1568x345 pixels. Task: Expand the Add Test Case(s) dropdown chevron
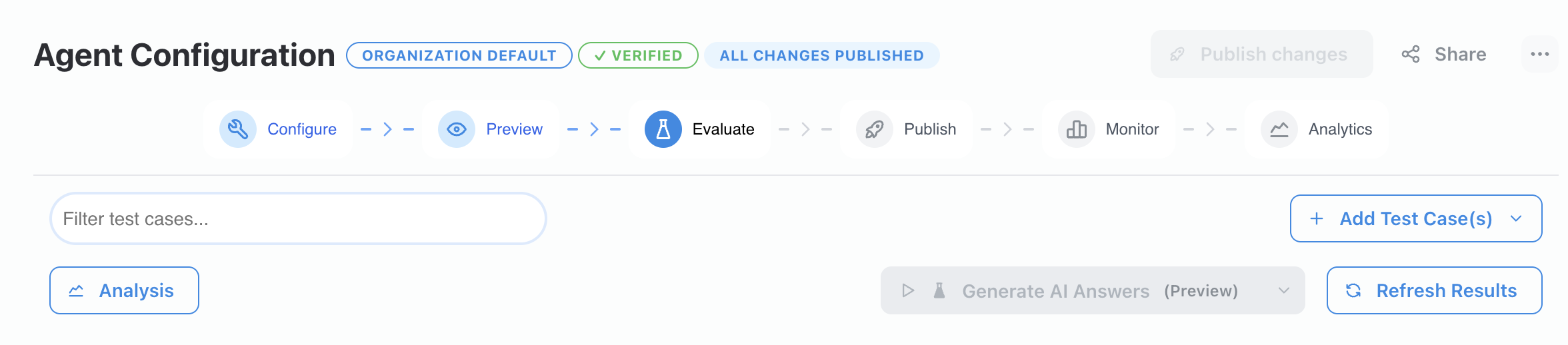(1516, 218)
